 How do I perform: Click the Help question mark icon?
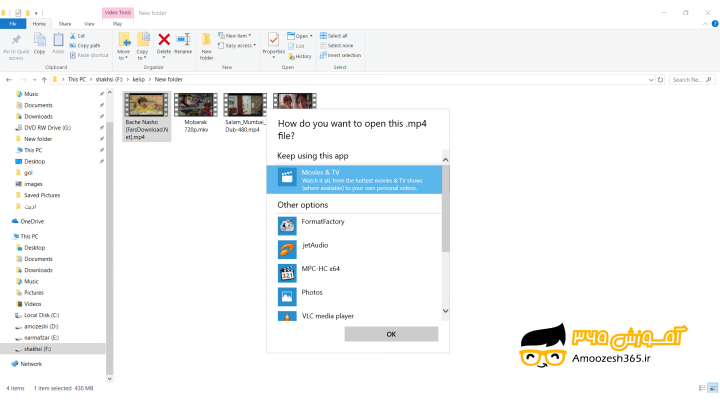[x=714, y=24]
